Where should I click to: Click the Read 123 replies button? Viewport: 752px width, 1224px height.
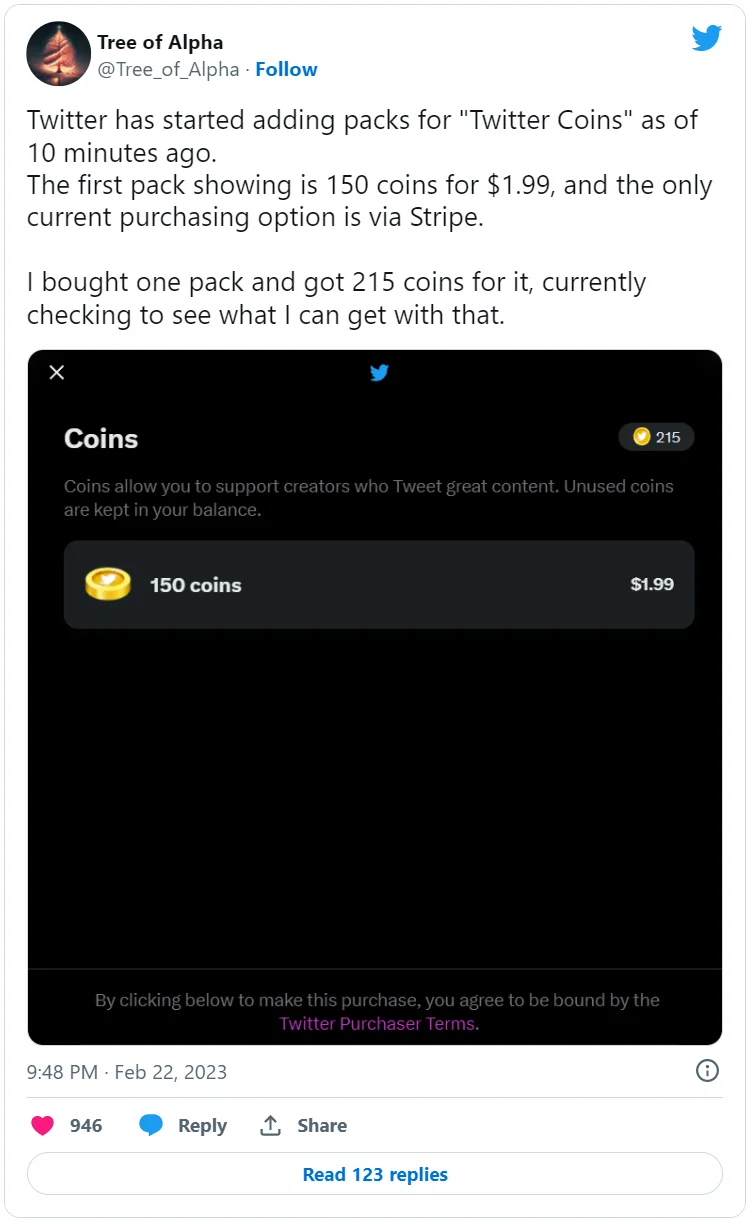(375, 1174)
